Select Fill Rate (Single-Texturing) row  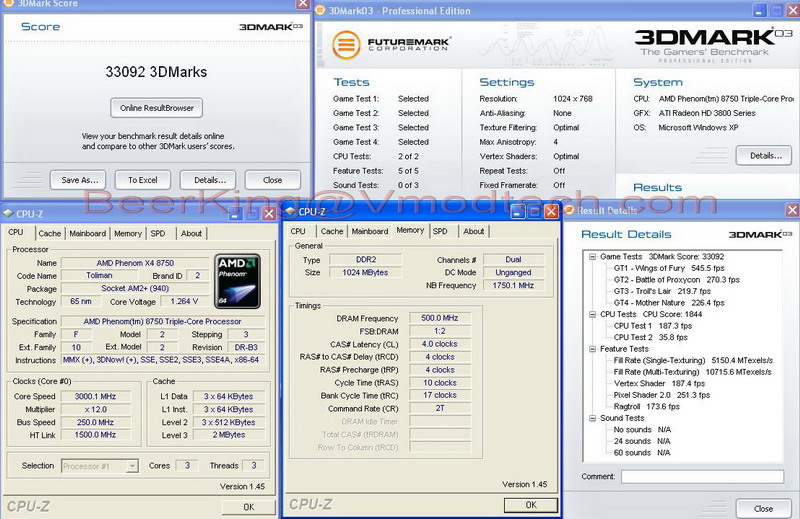tap(693, 360)
